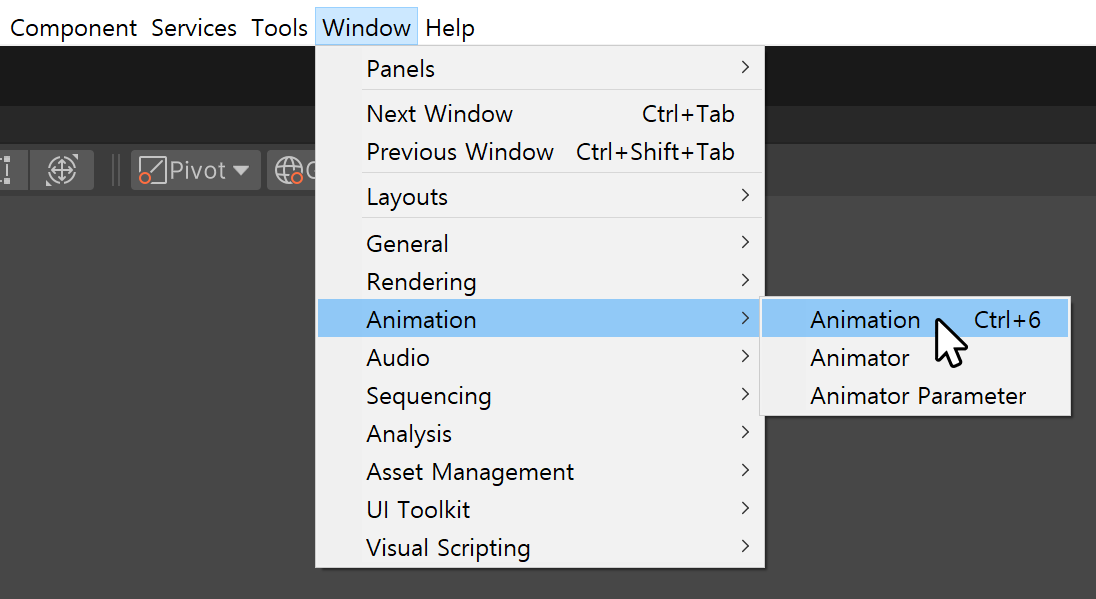Screen dimensions: 1096x599
Task: Open the Animator window entry
Action: click(860, 358)
